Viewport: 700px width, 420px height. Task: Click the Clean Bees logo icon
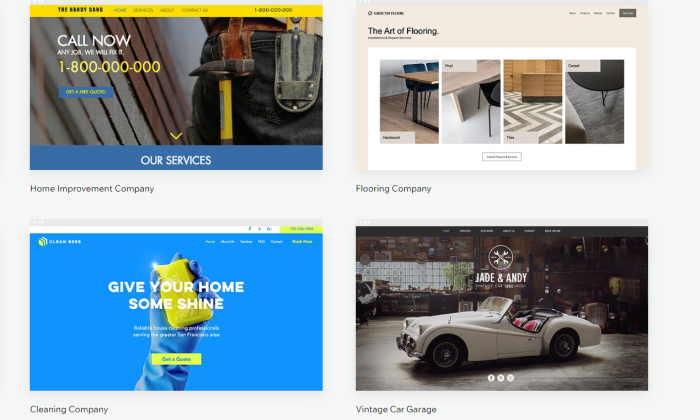(42, 241)
